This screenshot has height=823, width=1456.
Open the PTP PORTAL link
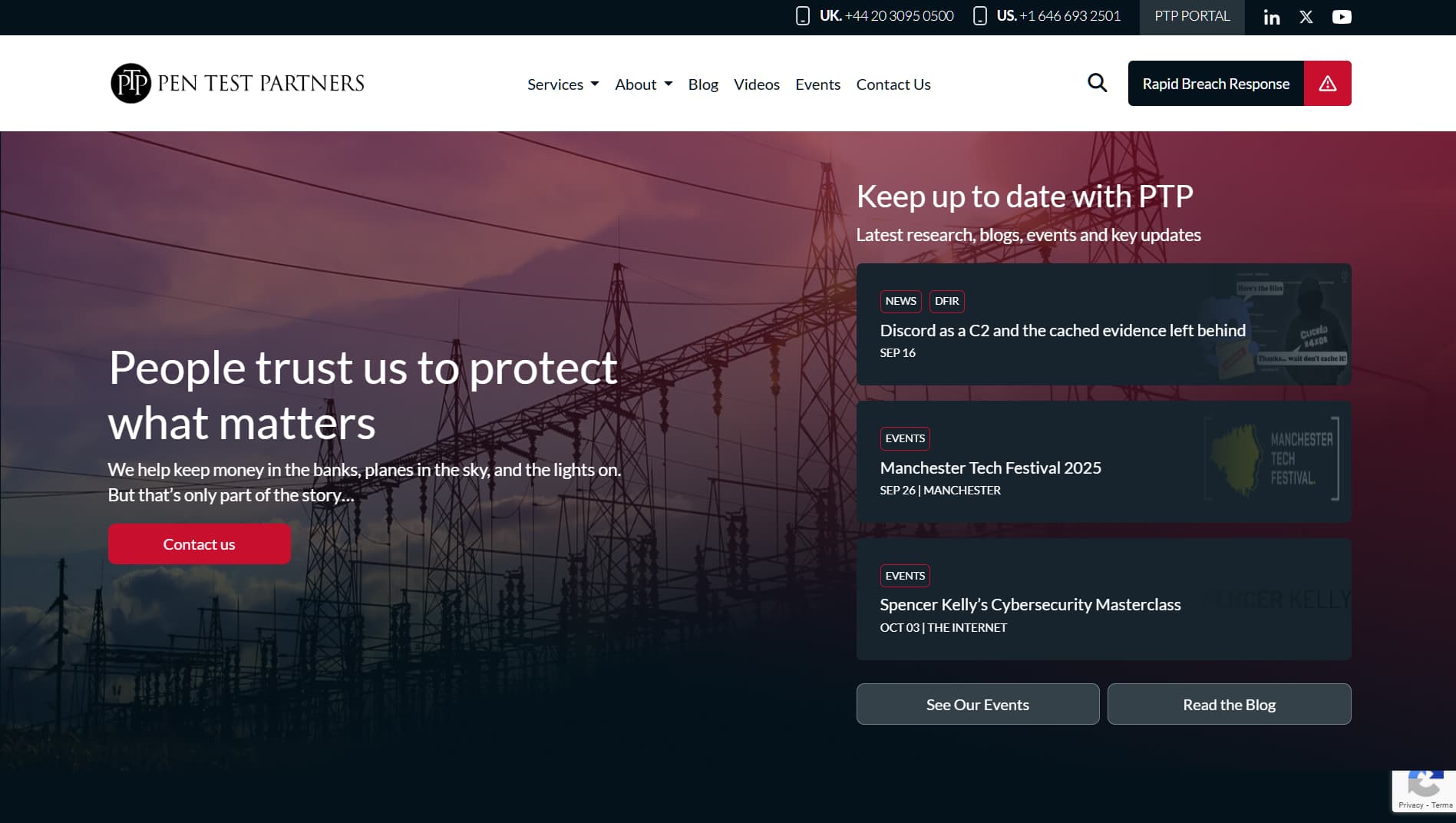[x=1191, y=15]
